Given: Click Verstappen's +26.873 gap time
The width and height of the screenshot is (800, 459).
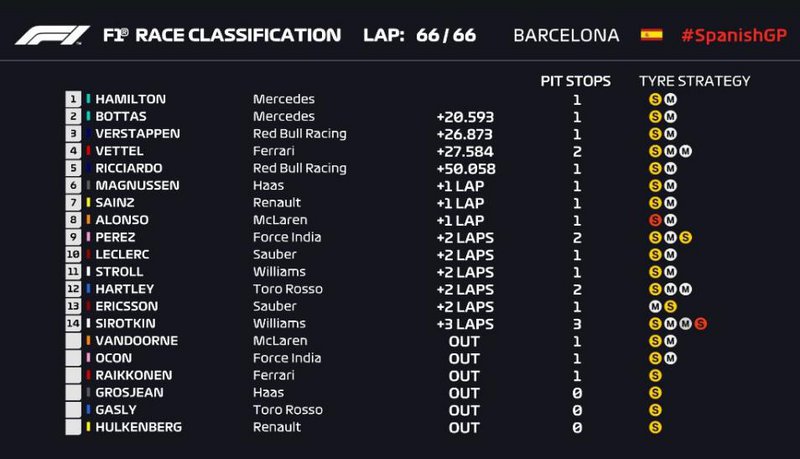Looking at the screenshot, I should click(465, 134).
